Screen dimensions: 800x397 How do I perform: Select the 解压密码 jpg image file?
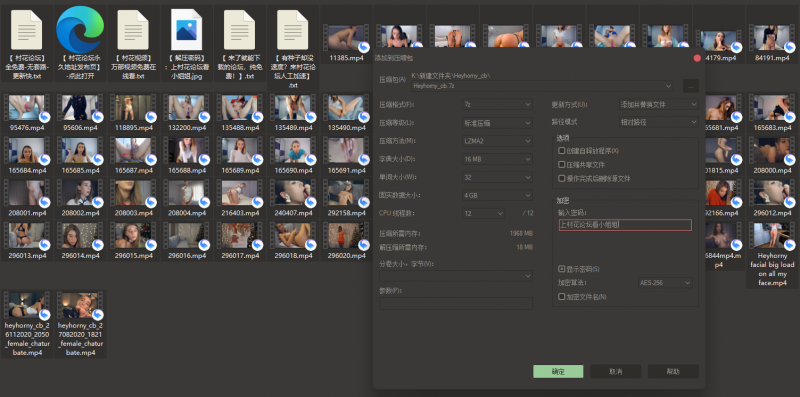point(186,43)
